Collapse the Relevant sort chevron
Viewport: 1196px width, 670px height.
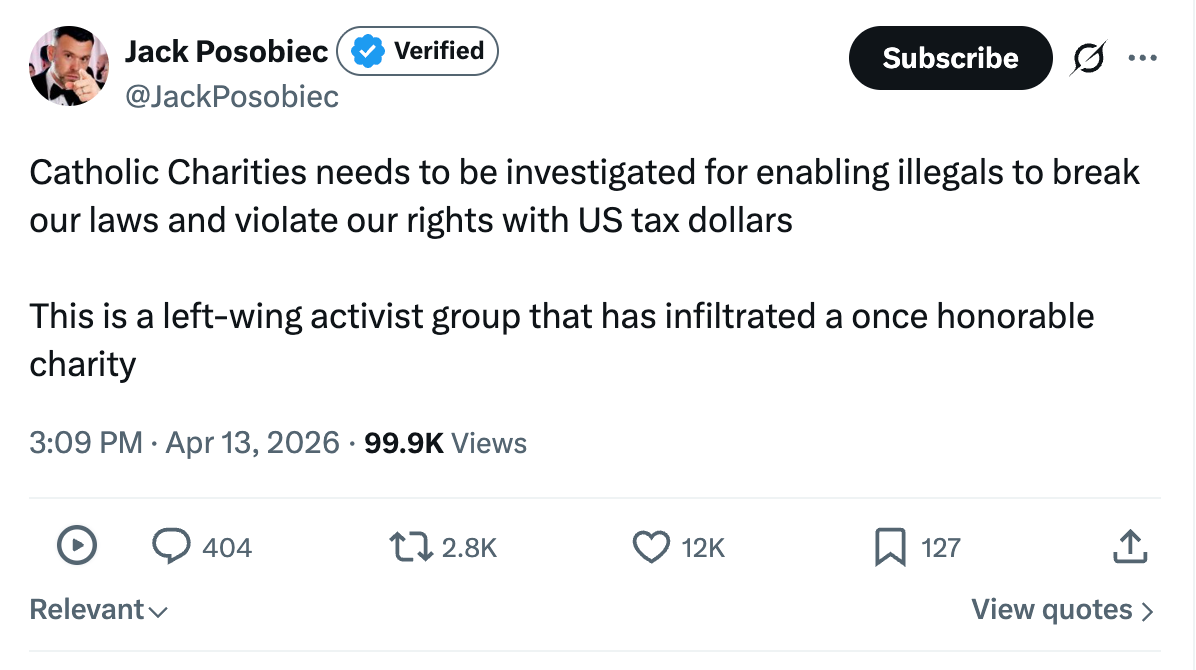pos(160,611)
